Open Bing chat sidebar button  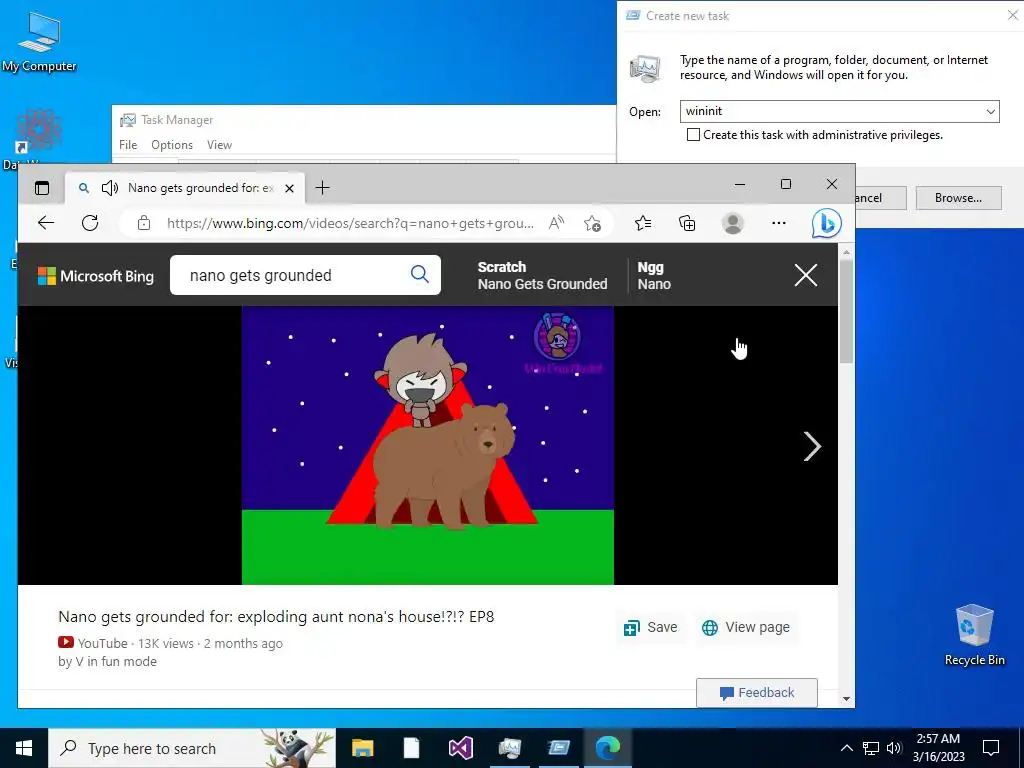click(826, 223)
